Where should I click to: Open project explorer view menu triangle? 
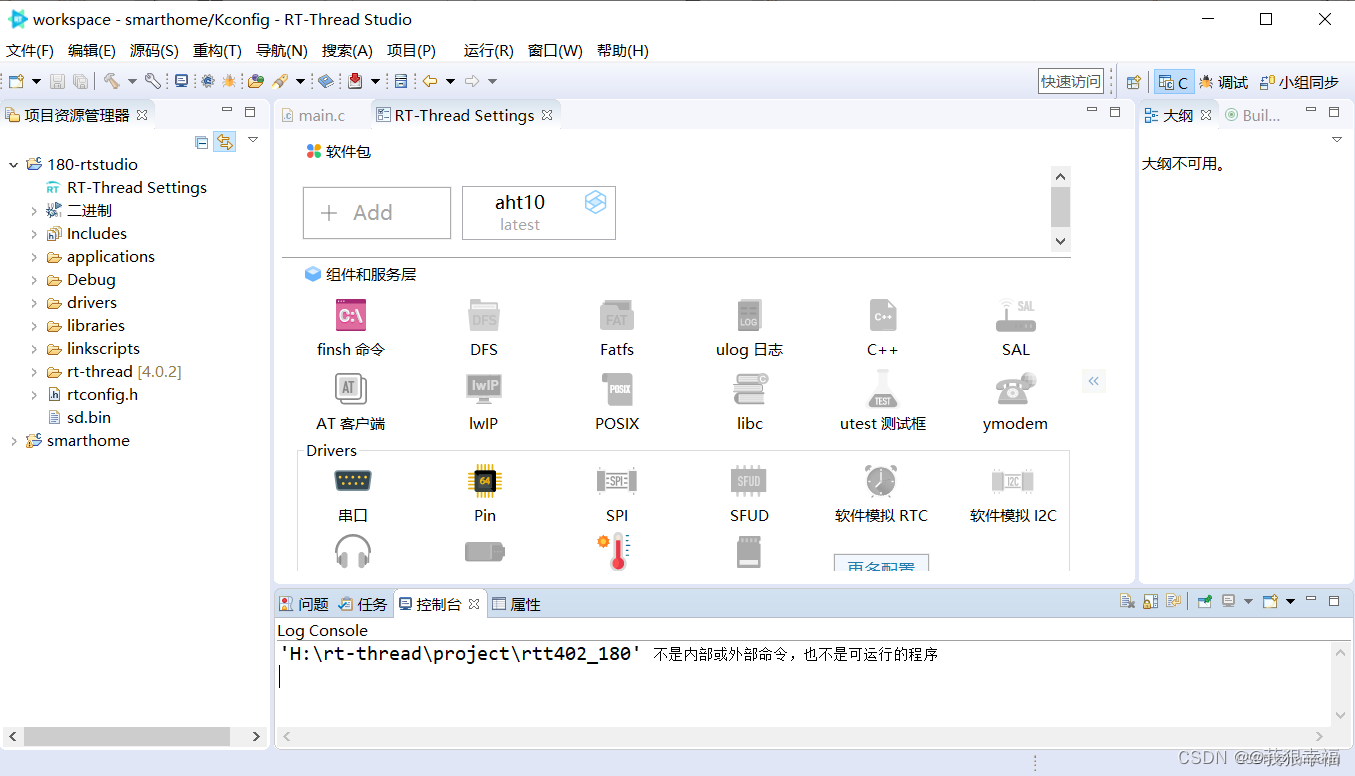point(253,140)
